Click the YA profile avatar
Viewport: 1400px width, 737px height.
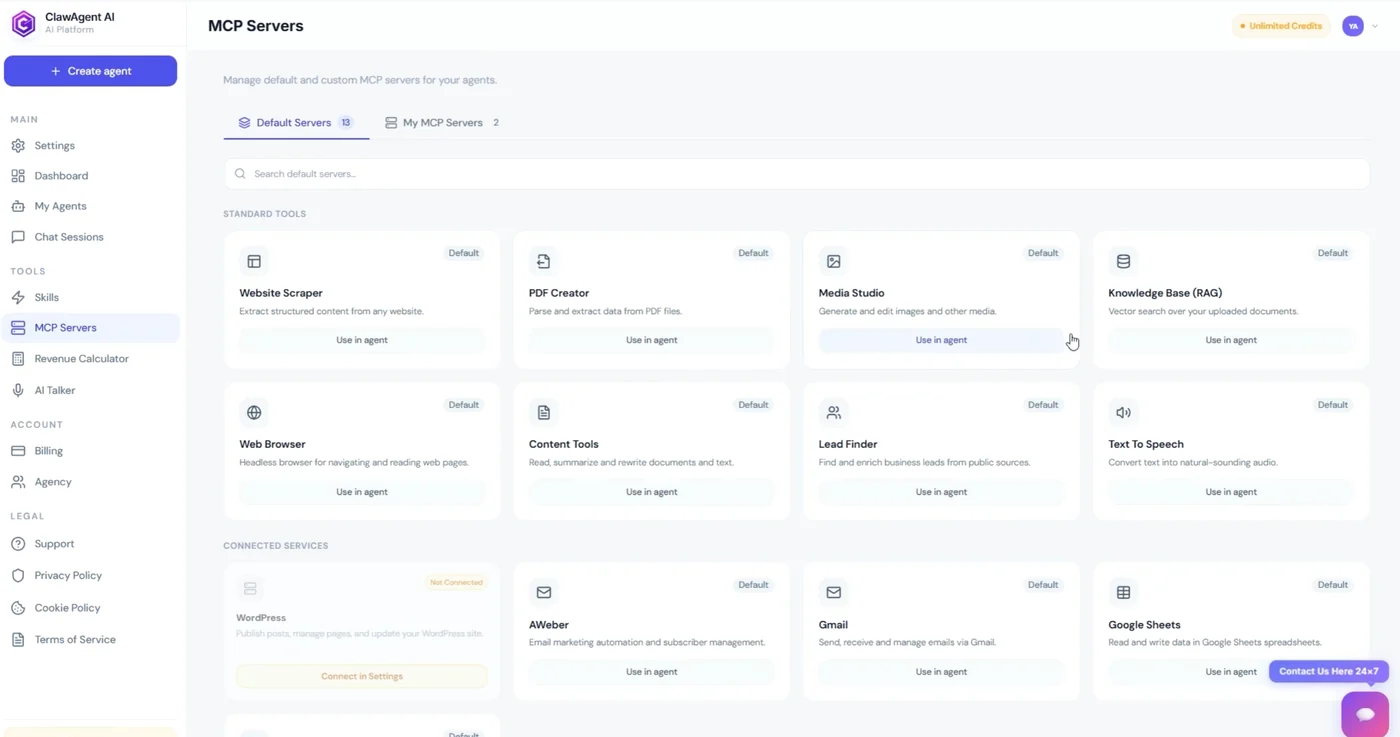click(x=1353, y=26)
